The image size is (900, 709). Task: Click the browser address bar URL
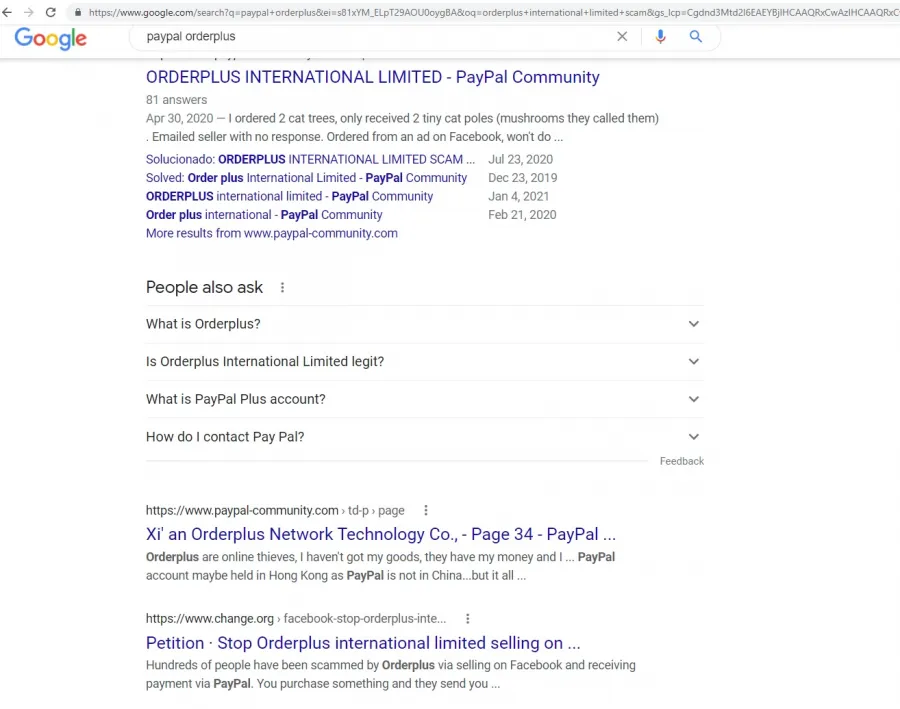point(494,12)
